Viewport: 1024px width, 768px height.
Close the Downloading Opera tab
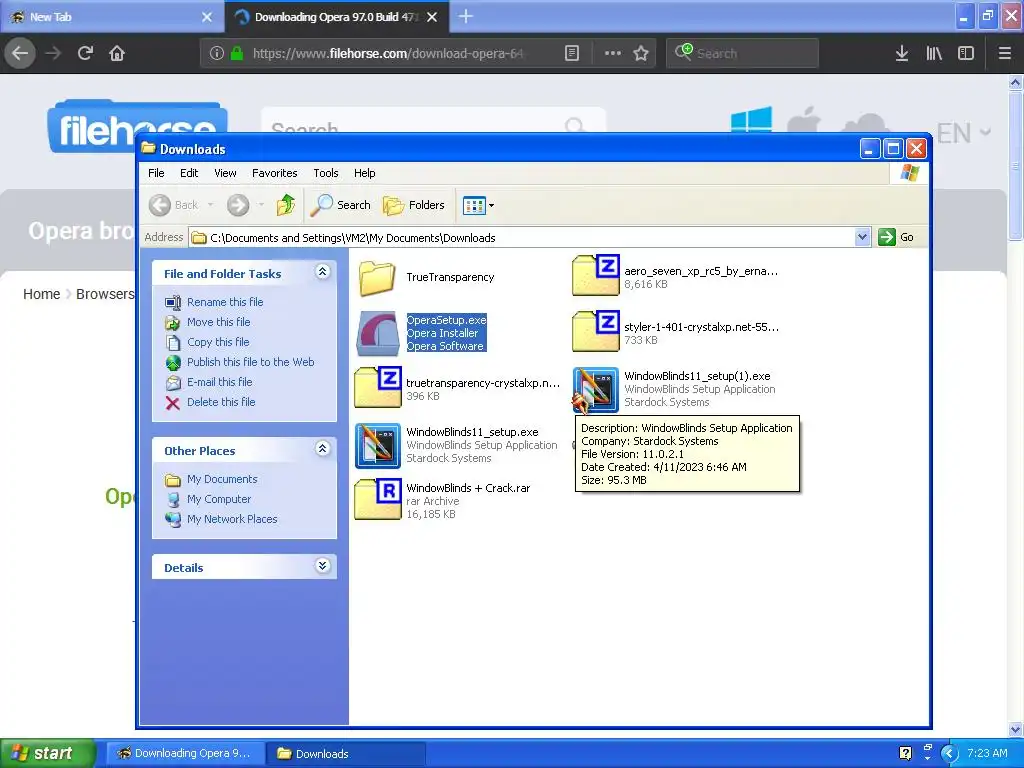(432, 17)
